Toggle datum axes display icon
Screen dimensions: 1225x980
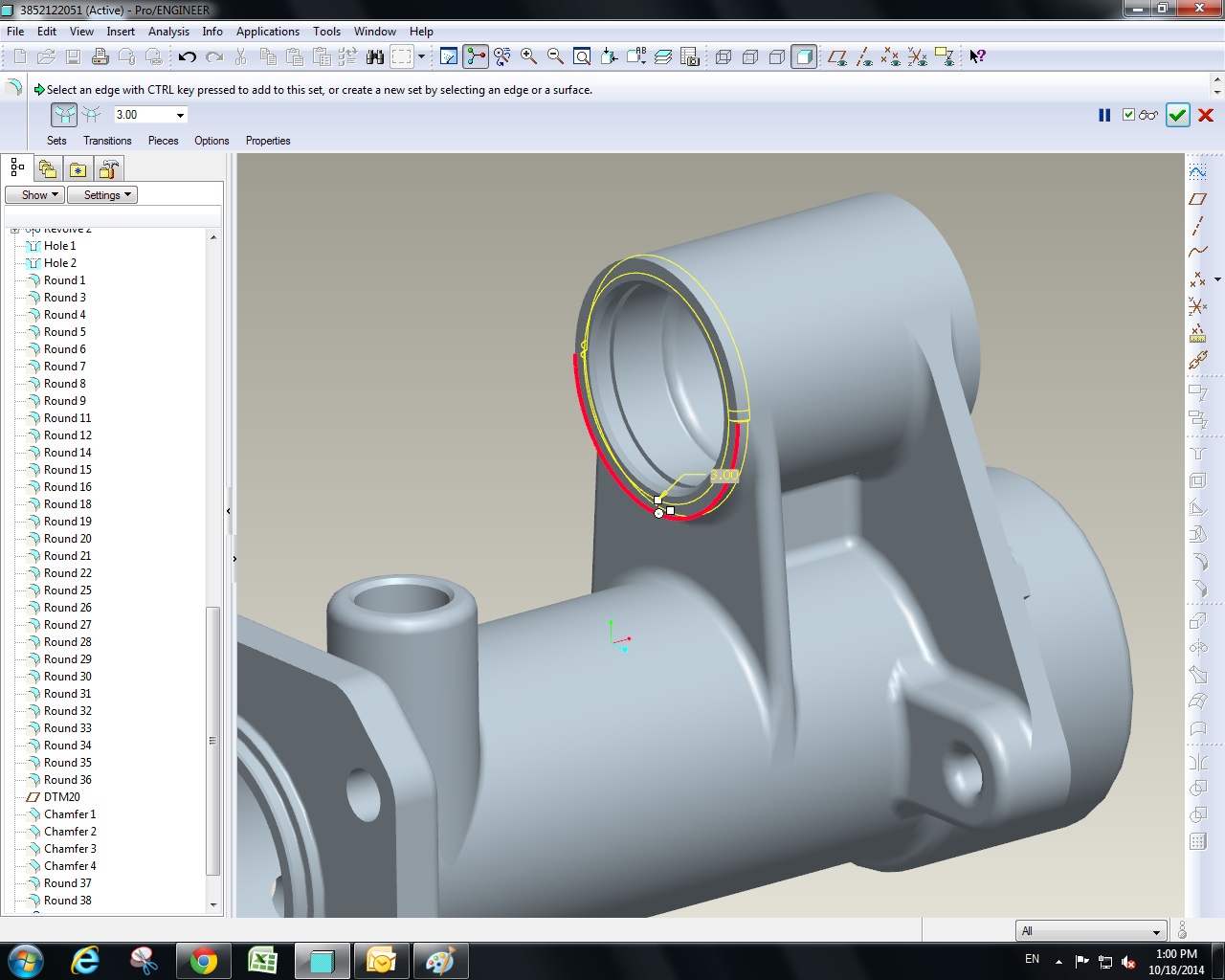[x=864, y=56]
